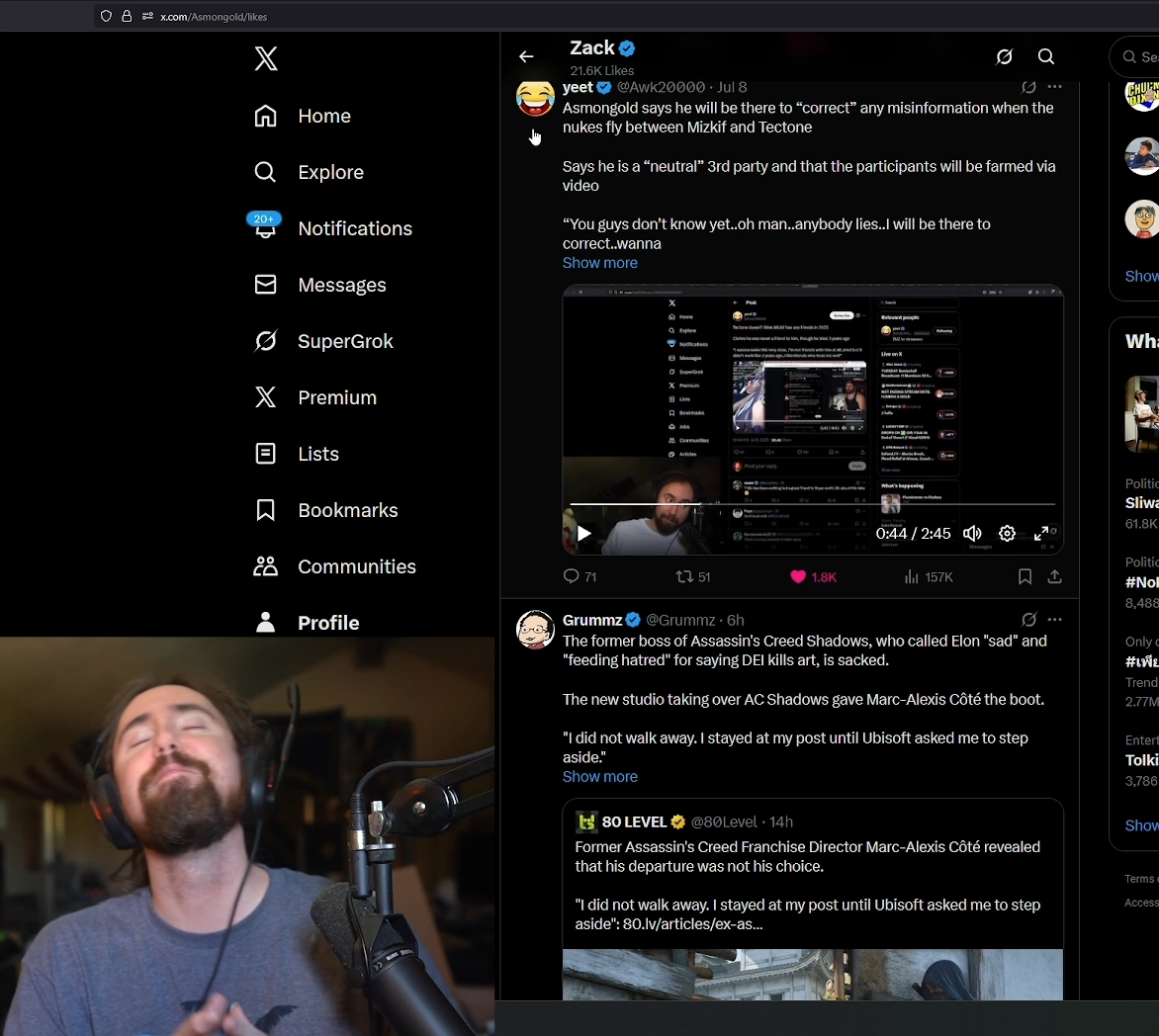Open the Explore page
The width and height of the screenshot is (1159, 1036).
[309, 172]
